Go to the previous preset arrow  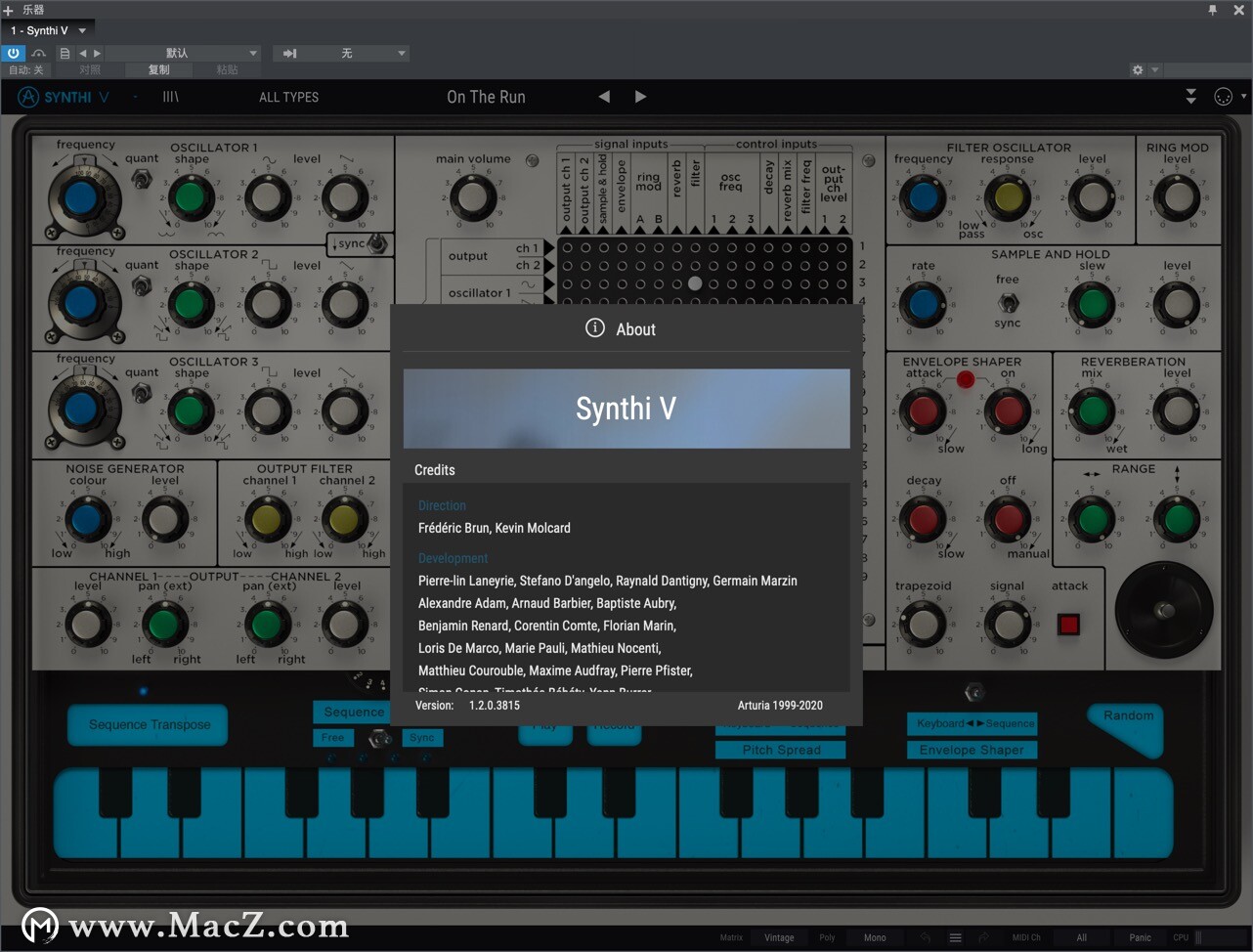coord(604,97)
